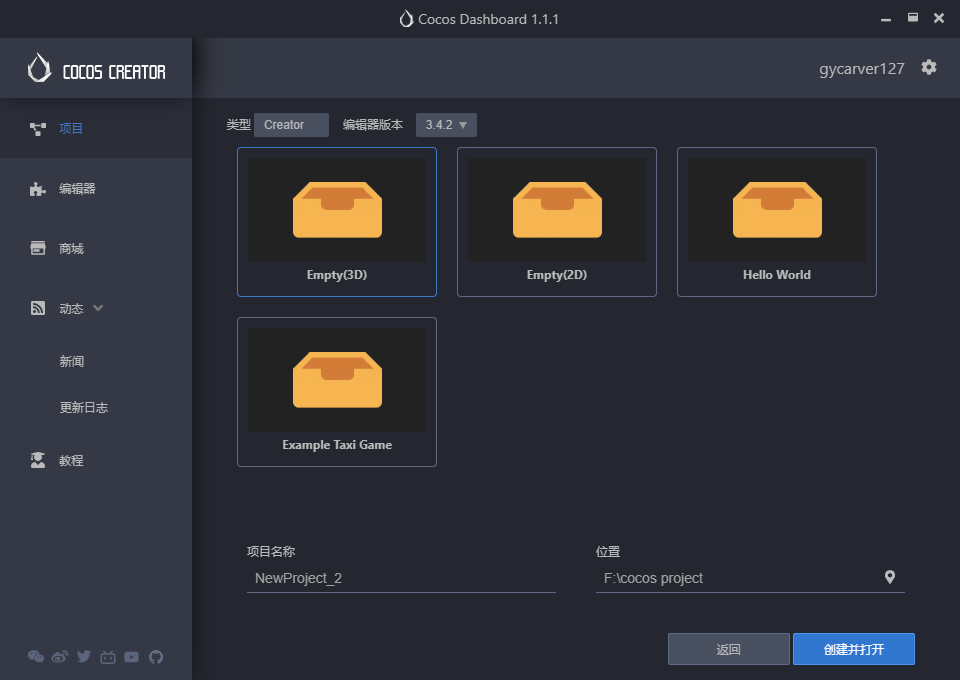Open the 编辑器 sidebar menu
960x680 pixels.
96,189
